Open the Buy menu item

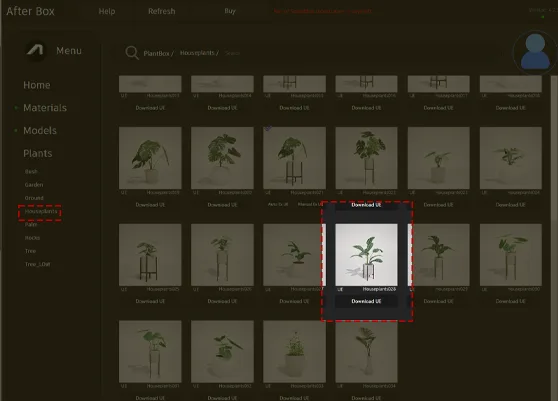point(230,11)
